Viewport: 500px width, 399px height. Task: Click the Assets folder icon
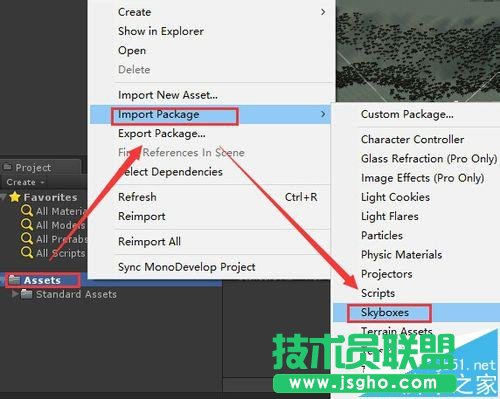14,280
